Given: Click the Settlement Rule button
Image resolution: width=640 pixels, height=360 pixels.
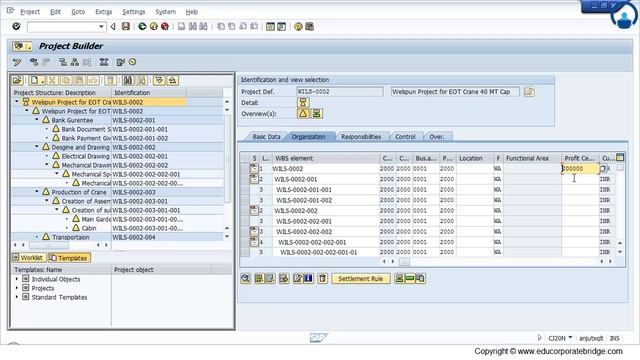Looking at the screenshot, I should point(360,279).
